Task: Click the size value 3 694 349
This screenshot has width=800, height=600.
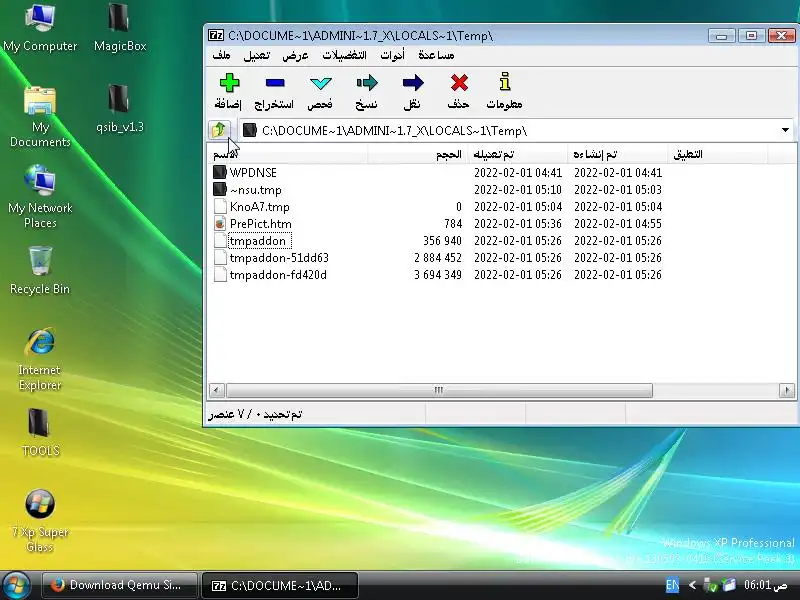Action: click(438, 274)
